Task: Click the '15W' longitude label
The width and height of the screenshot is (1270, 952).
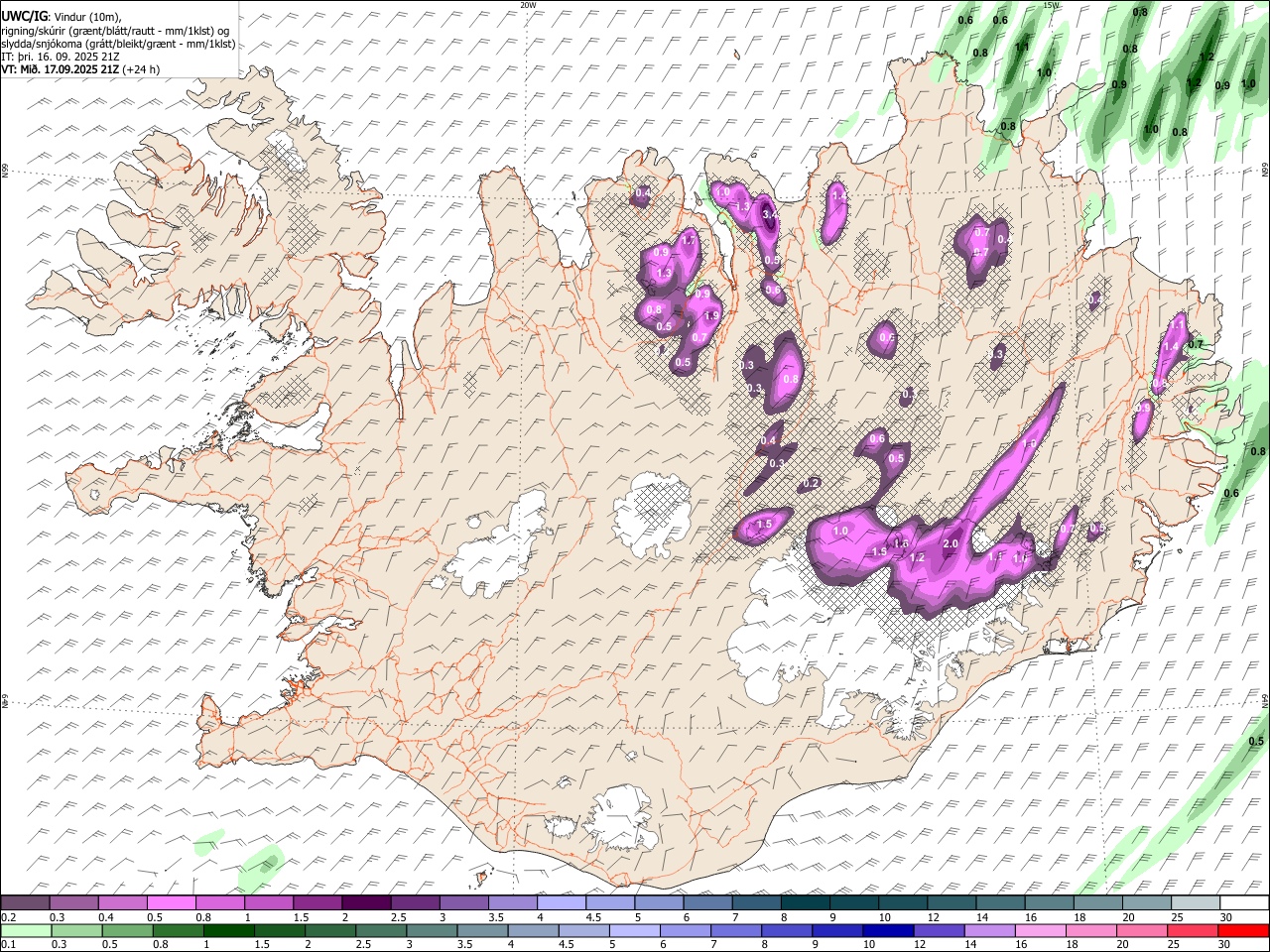Action: [1052, 5]
